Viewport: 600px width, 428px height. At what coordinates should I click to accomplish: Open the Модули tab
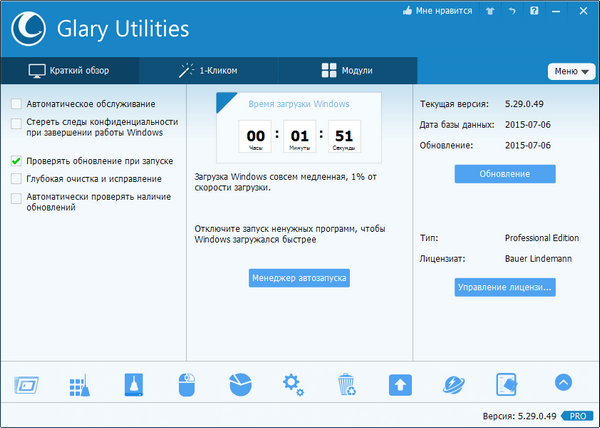pos(346,71)
